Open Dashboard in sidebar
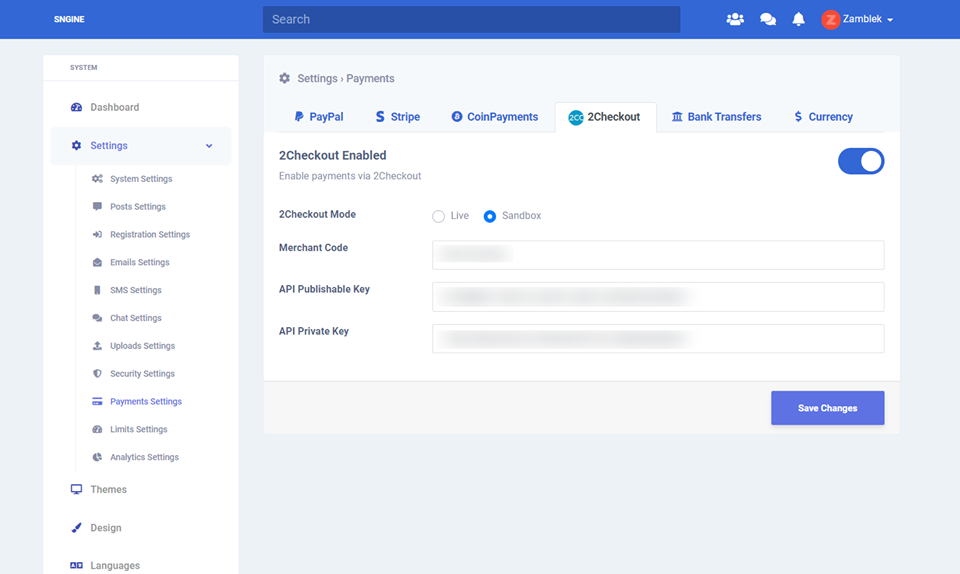This screenshot has height=574, width=960. pos(114,107)
